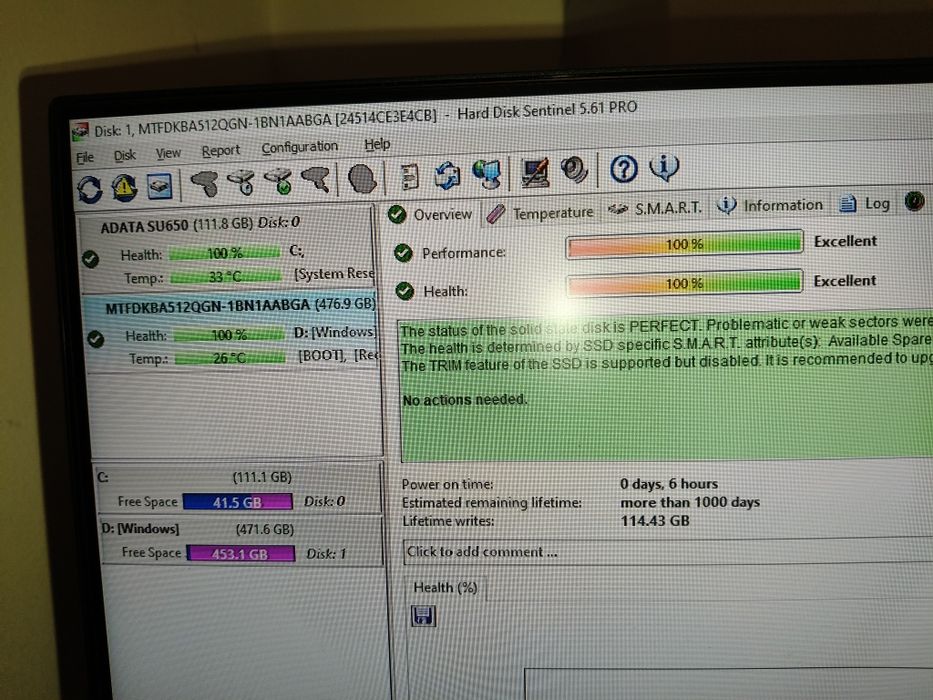
Task: Click the '0 days, 6 hours' power-on value
Action: pos(669,484)
